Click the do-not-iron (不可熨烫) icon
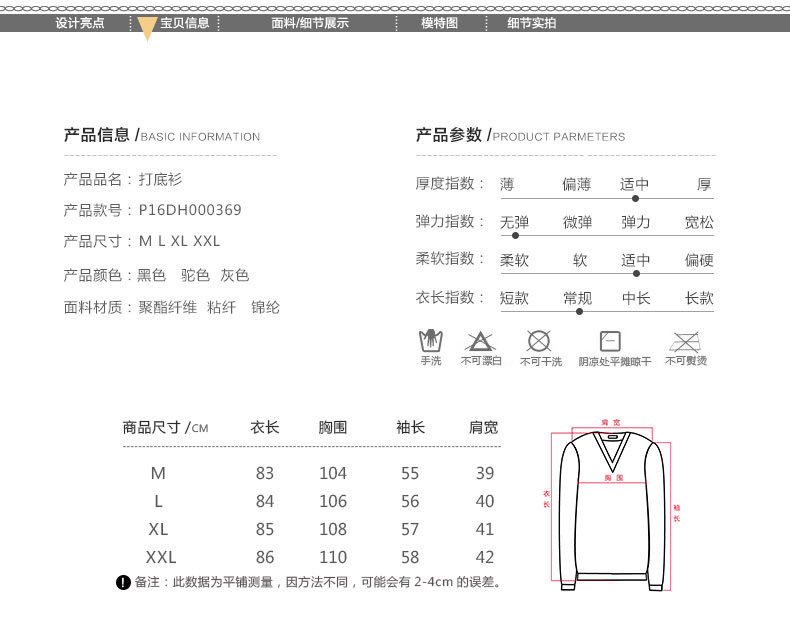The width and height of the screenshot is (790, 617). (685, 341)
